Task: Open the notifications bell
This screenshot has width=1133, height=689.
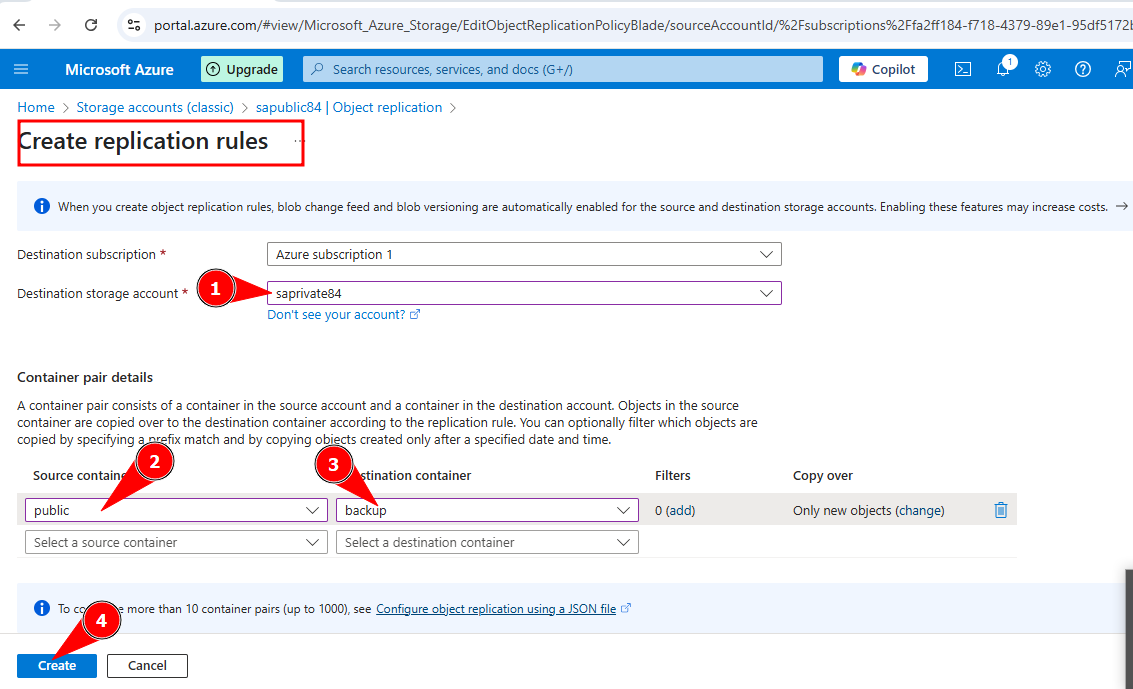Action: click(x=1004, y=69)
